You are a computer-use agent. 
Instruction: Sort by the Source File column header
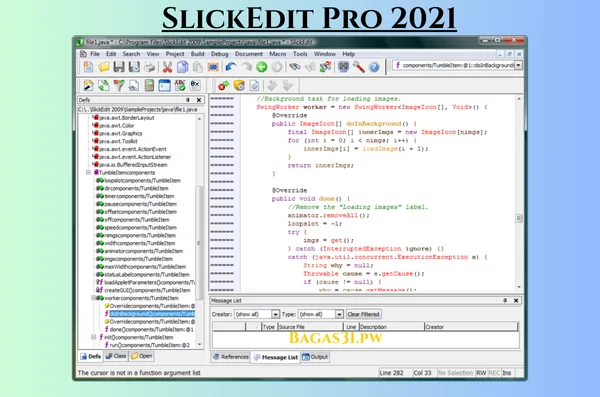(310, 327)
